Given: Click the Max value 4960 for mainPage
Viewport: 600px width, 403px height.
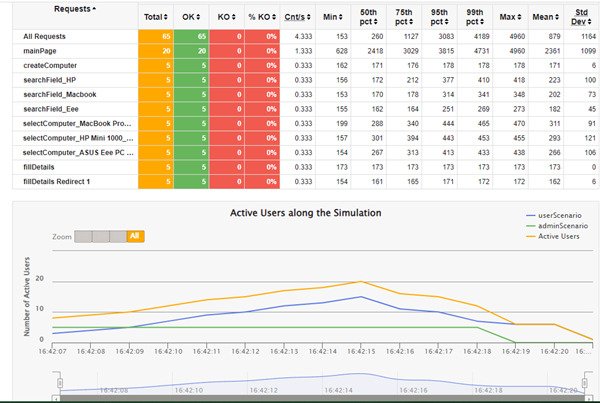Looking at the screenshot, I should pyautogui.click(x=517, y=51).
